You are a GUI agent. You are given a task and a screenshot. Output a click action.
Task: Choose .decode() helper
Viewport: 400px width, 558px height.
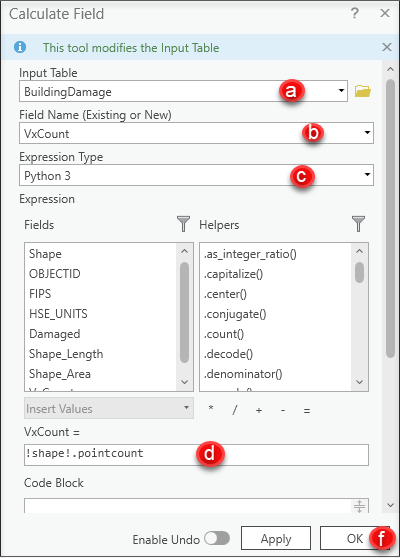pyautogui.click(x=228, y=354)
